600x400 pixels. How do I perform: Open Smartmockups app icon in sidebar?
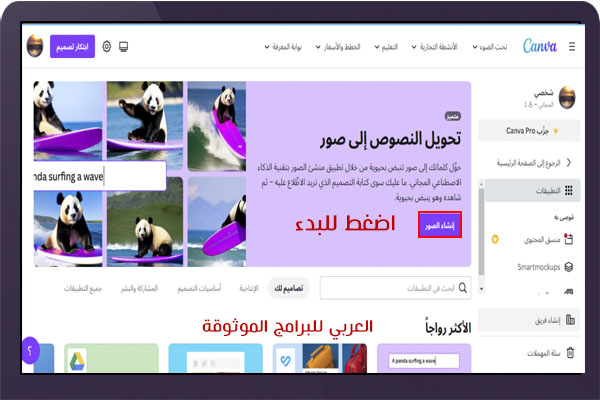coord(569,267)
